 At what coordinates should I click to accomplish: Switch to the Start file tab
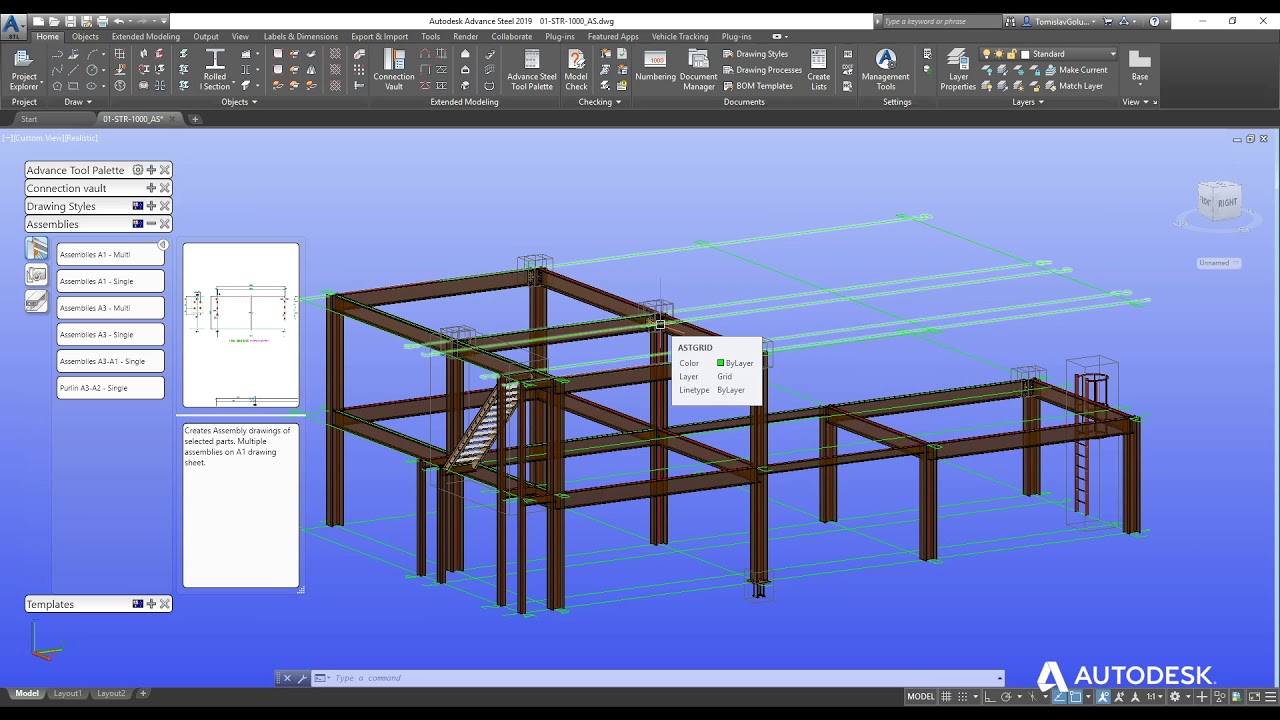pyautogui.click(x=30, y=119)
